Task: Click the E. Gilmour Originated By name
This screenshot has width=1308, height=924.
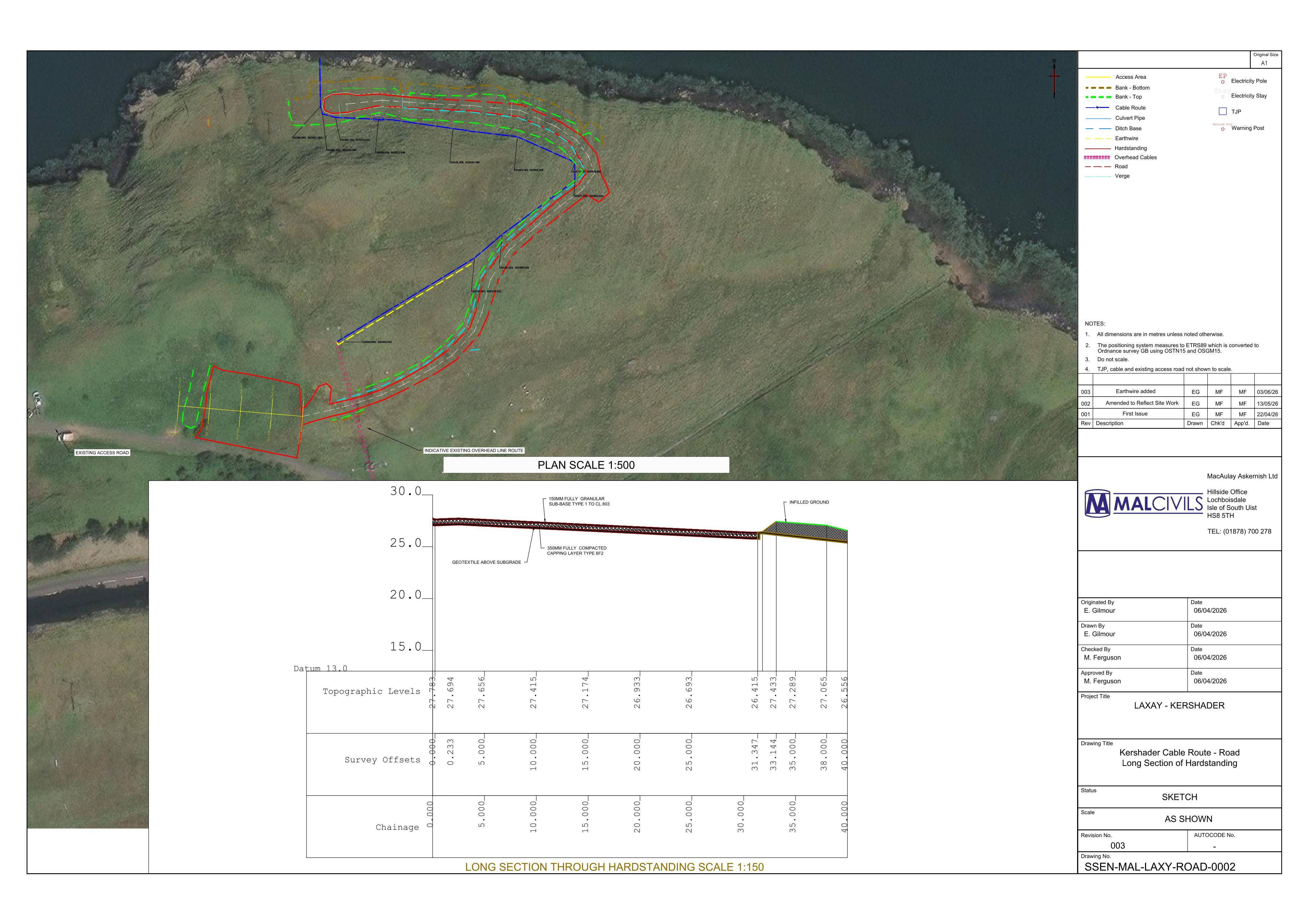Action: point(1099,611)
